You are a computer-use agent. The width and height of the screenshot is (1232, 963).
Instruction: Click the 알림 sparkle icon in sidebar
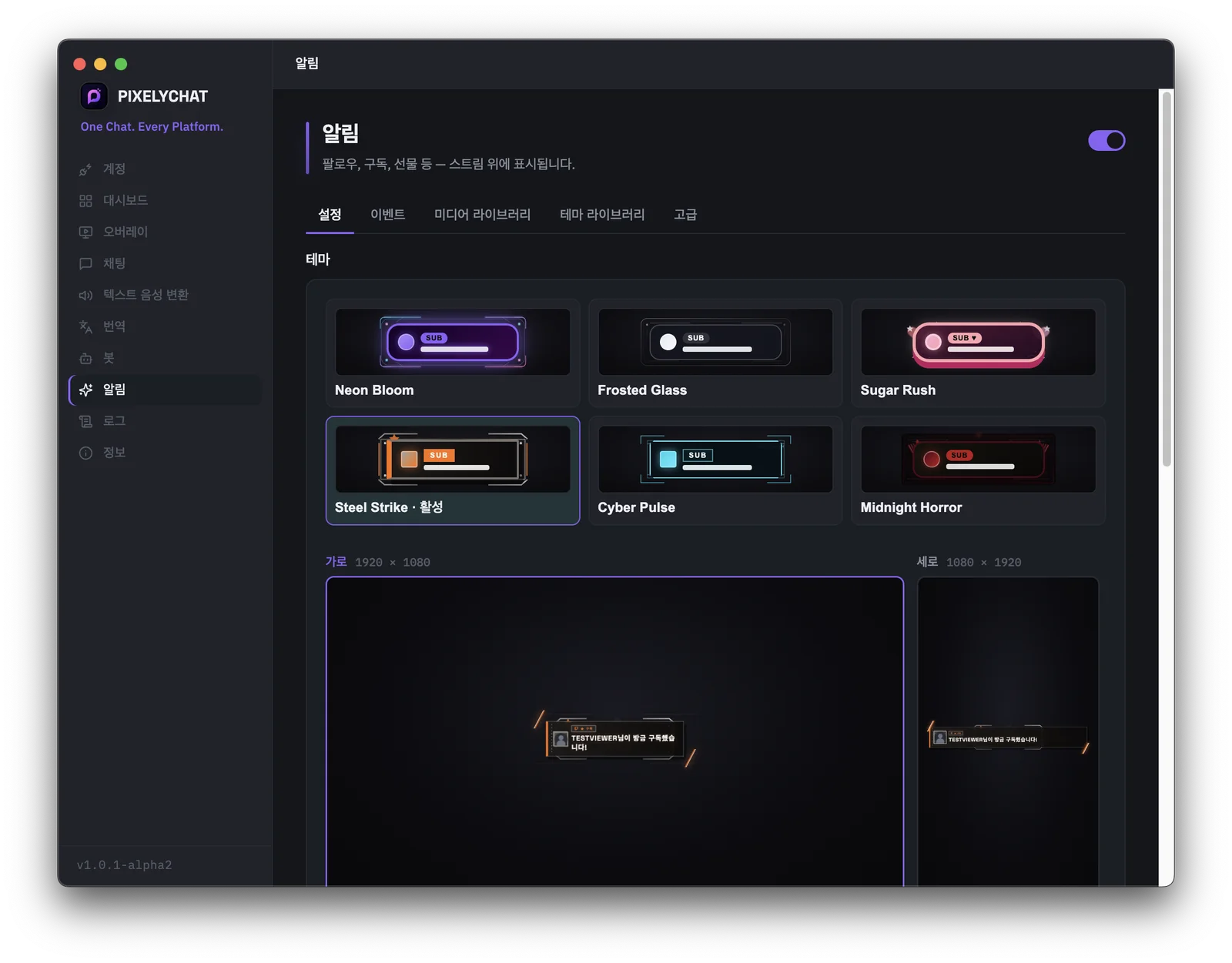click(85, 390)
